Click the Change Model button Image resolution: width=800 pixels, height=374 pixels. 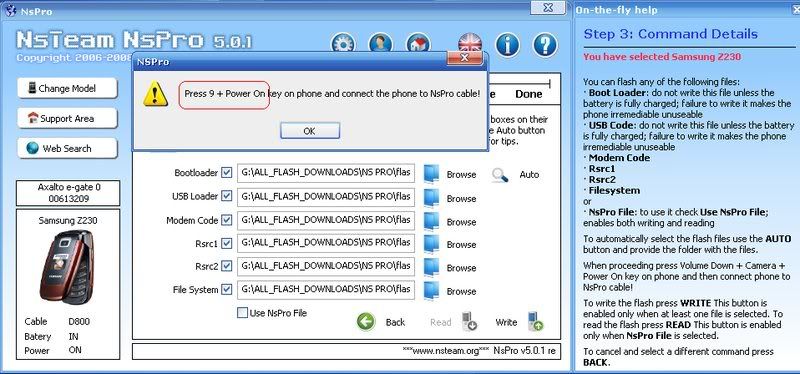pos(67,88)
